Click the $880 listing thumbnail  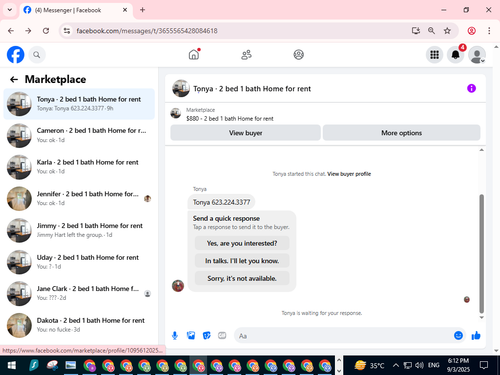coord(176,113)
